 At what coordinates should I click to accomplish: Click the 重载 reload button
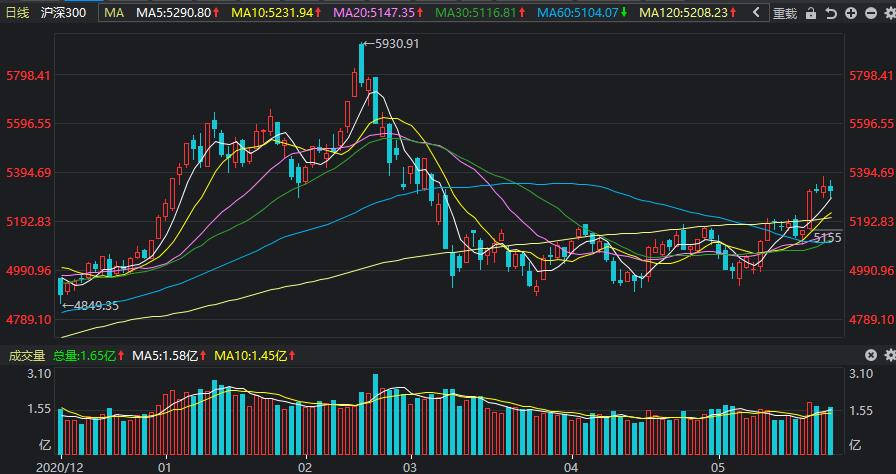(x=785, y=13)
